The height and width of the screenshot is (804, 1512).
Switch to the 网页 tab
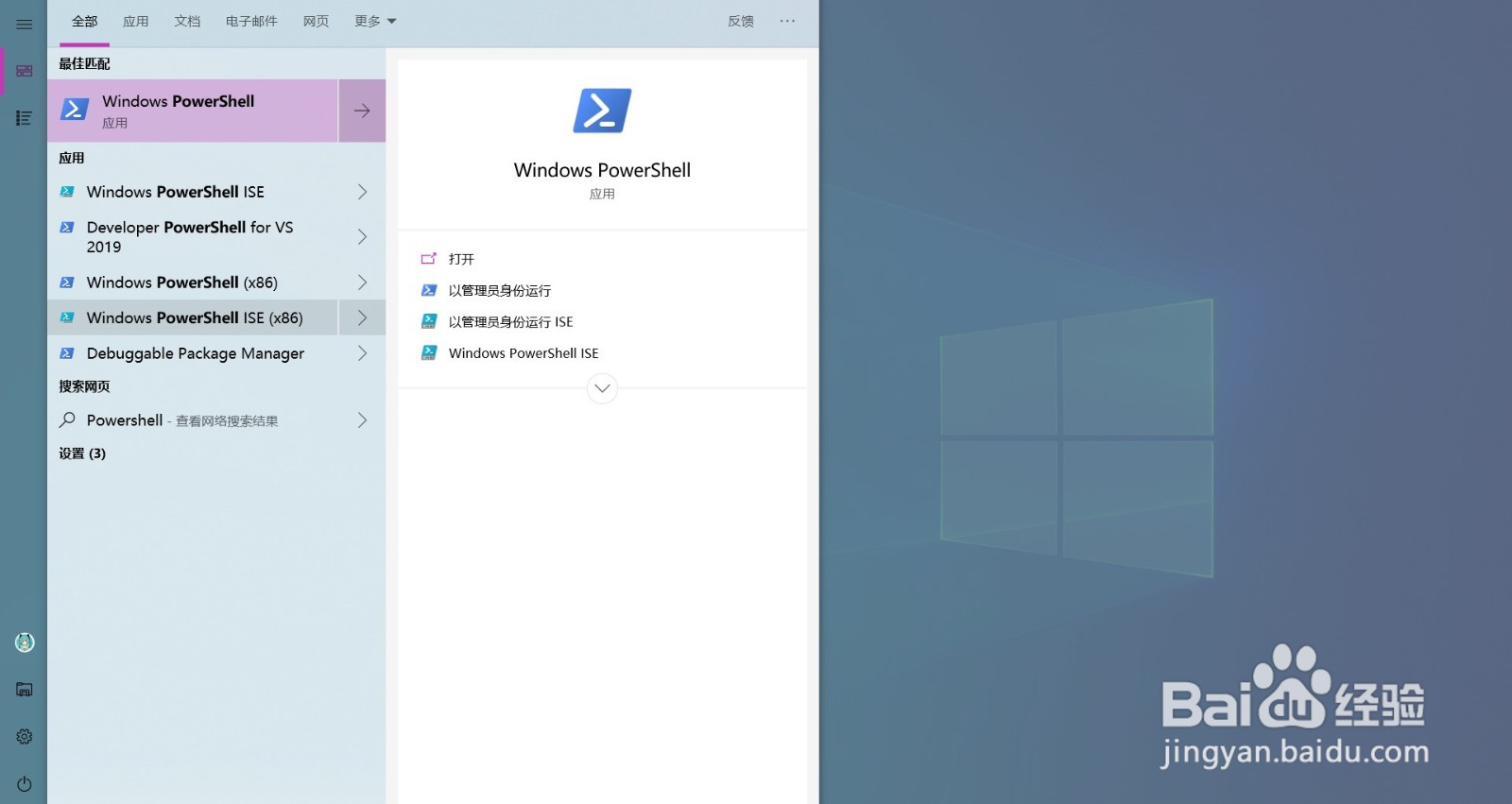(x=316, y=21)
